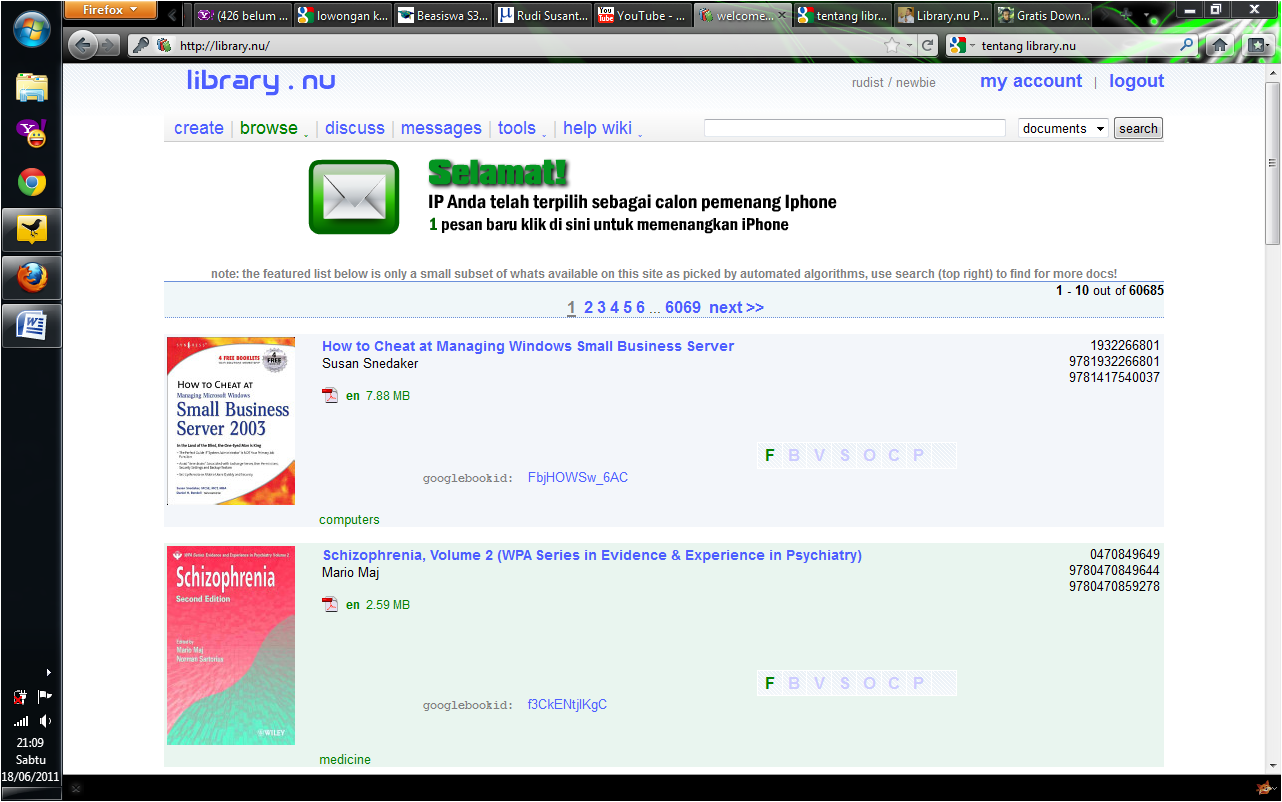Expand the 'help wiki' menu

[598, 128]
